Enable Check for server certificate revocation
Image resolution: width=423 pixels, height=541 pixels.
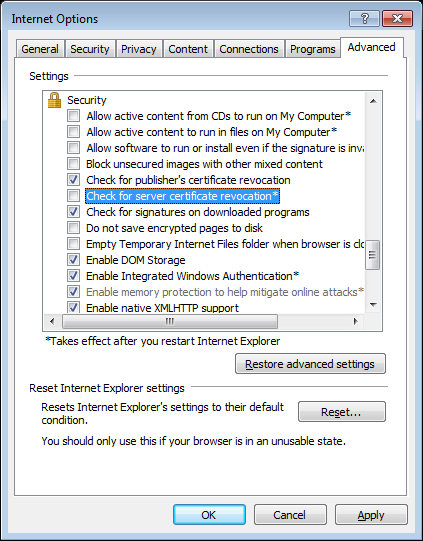pyautogui.click(x=73, y=196)
